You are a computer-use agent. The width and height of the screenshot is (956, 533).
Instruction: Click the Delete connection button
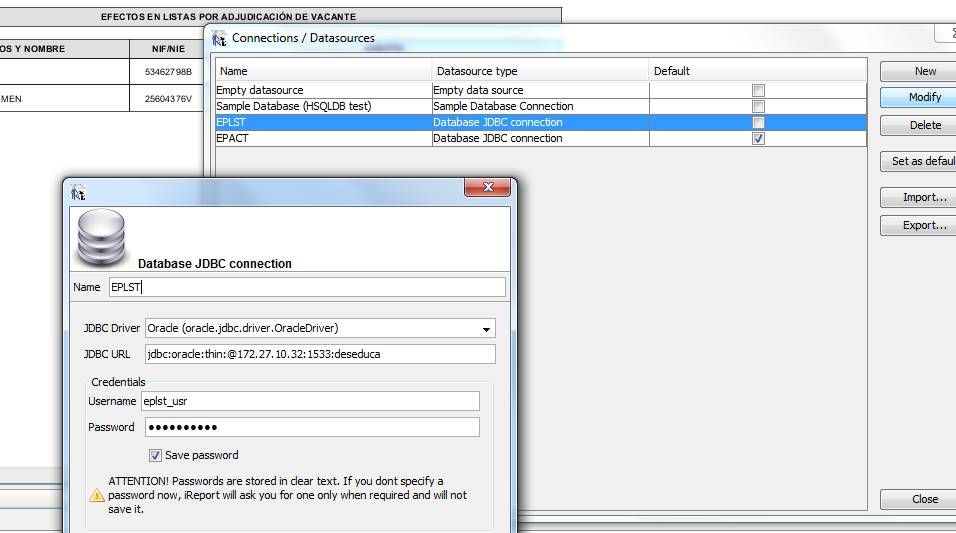click(925, 125)
